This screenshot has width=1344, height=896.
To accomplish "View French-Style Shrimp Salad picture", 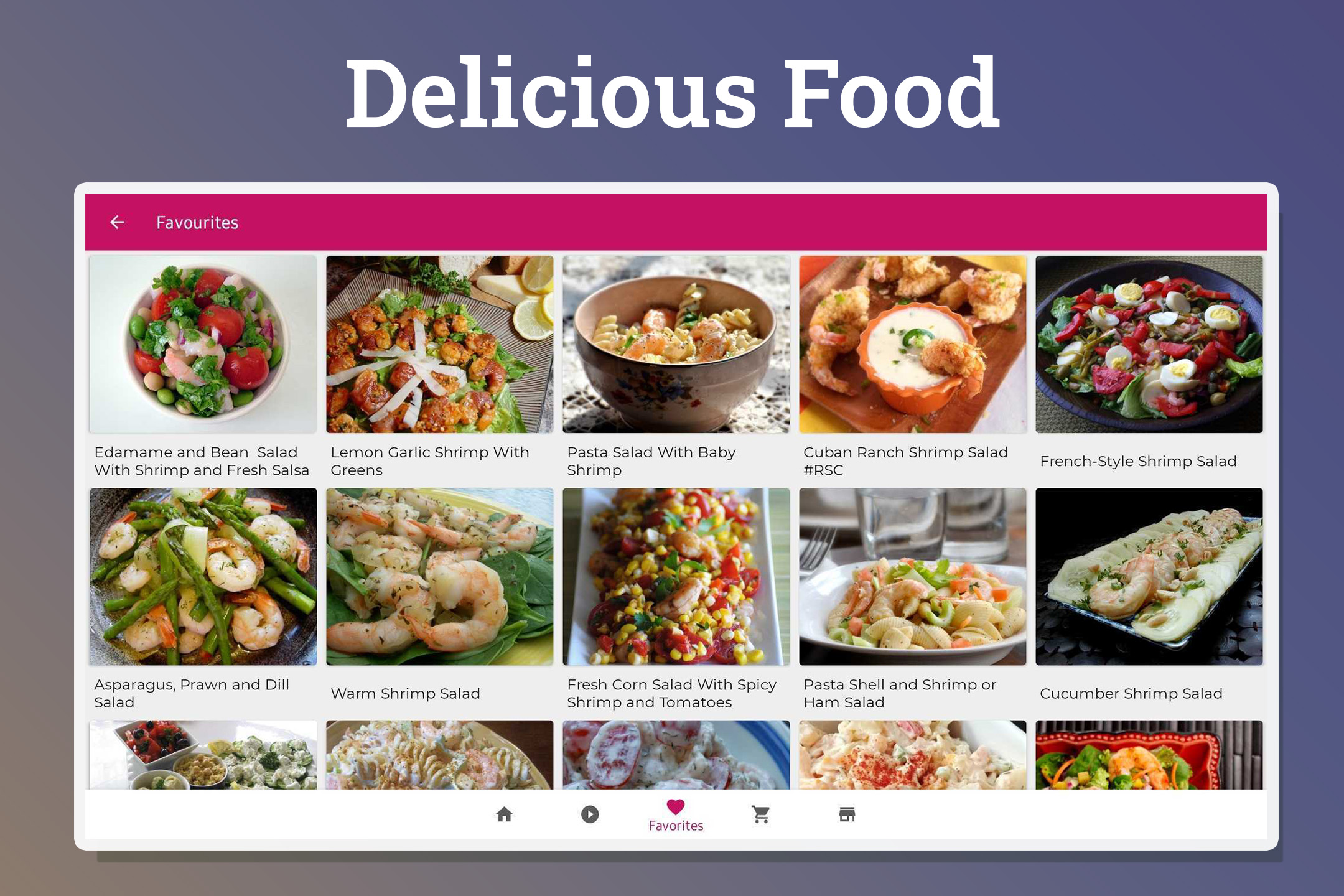I will pyautogui.click(x=1149, y=344).
